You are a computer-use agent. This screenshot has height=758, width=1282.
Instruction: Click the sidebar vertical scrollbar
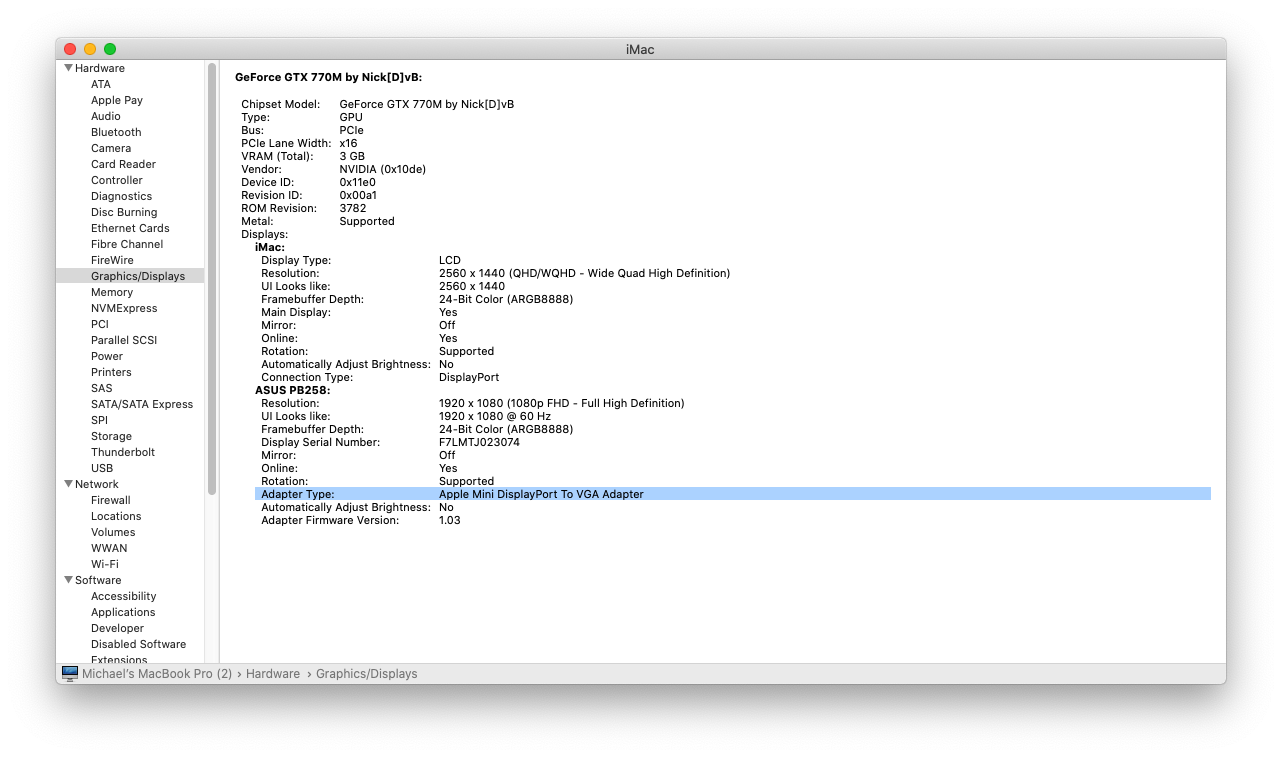click(212, 278)
